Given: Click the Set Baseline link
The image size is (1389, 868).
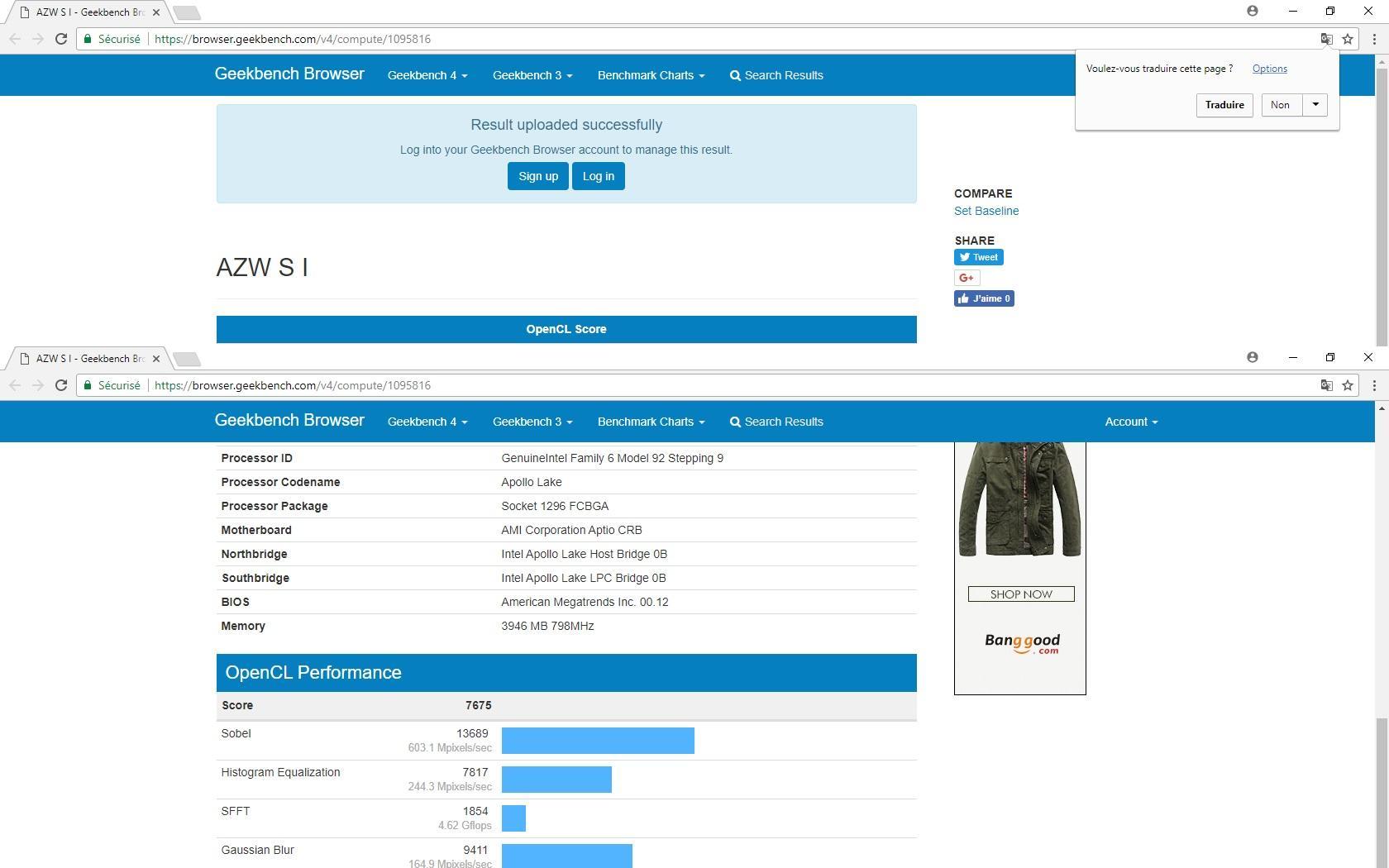Looking at the screenshot, I should pos(986,211).
